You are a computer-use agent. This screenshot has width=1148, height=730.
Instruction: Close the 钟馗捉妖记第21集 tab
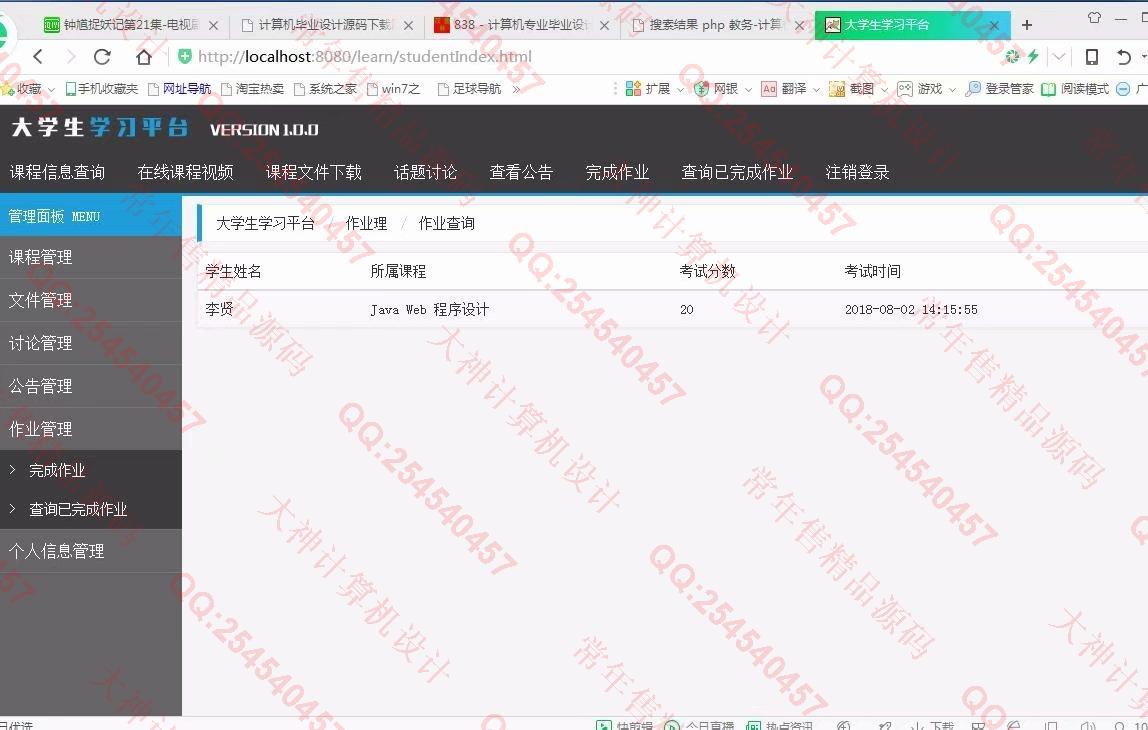tap(213, 25)
